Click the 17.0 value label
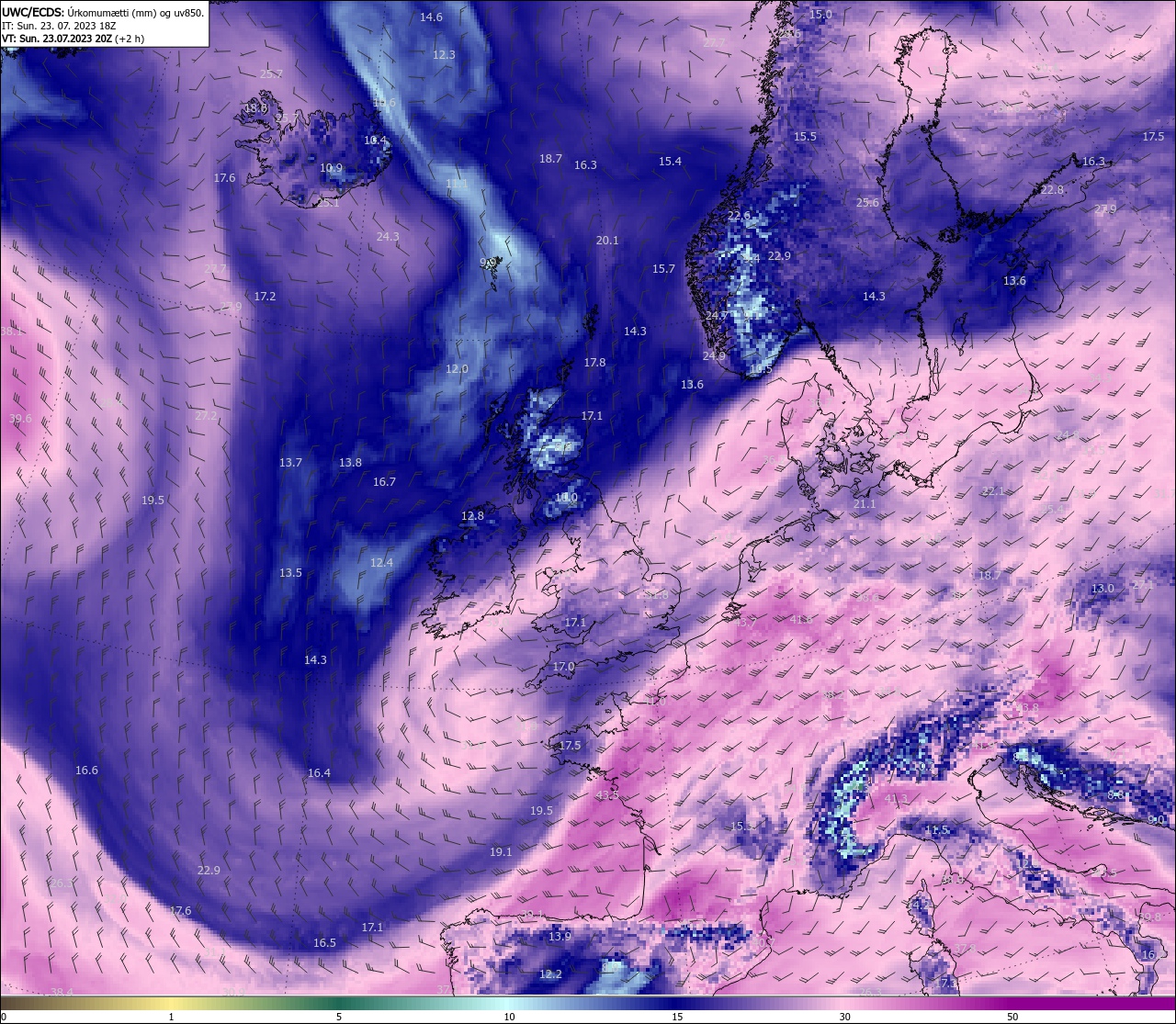The width and height of the screenshot is (1176, 1024). [x=563, y=667]
